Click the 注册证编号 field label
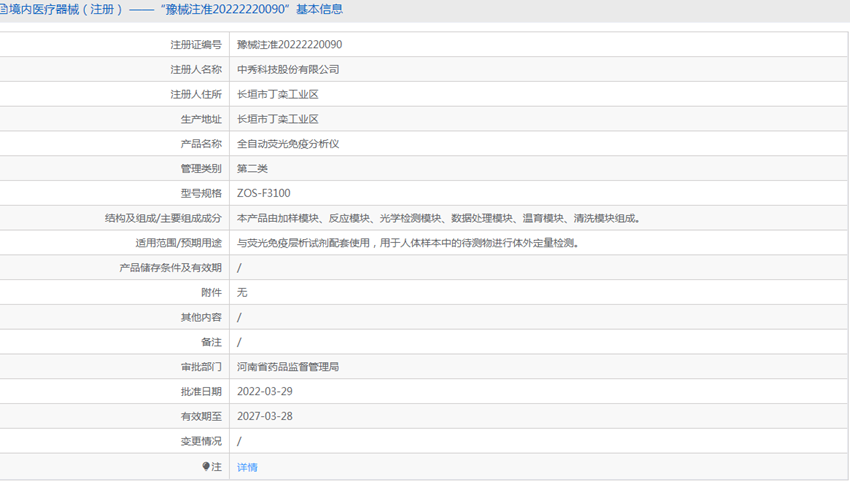This screenshot has height=481, width=850. pos(196,44)
